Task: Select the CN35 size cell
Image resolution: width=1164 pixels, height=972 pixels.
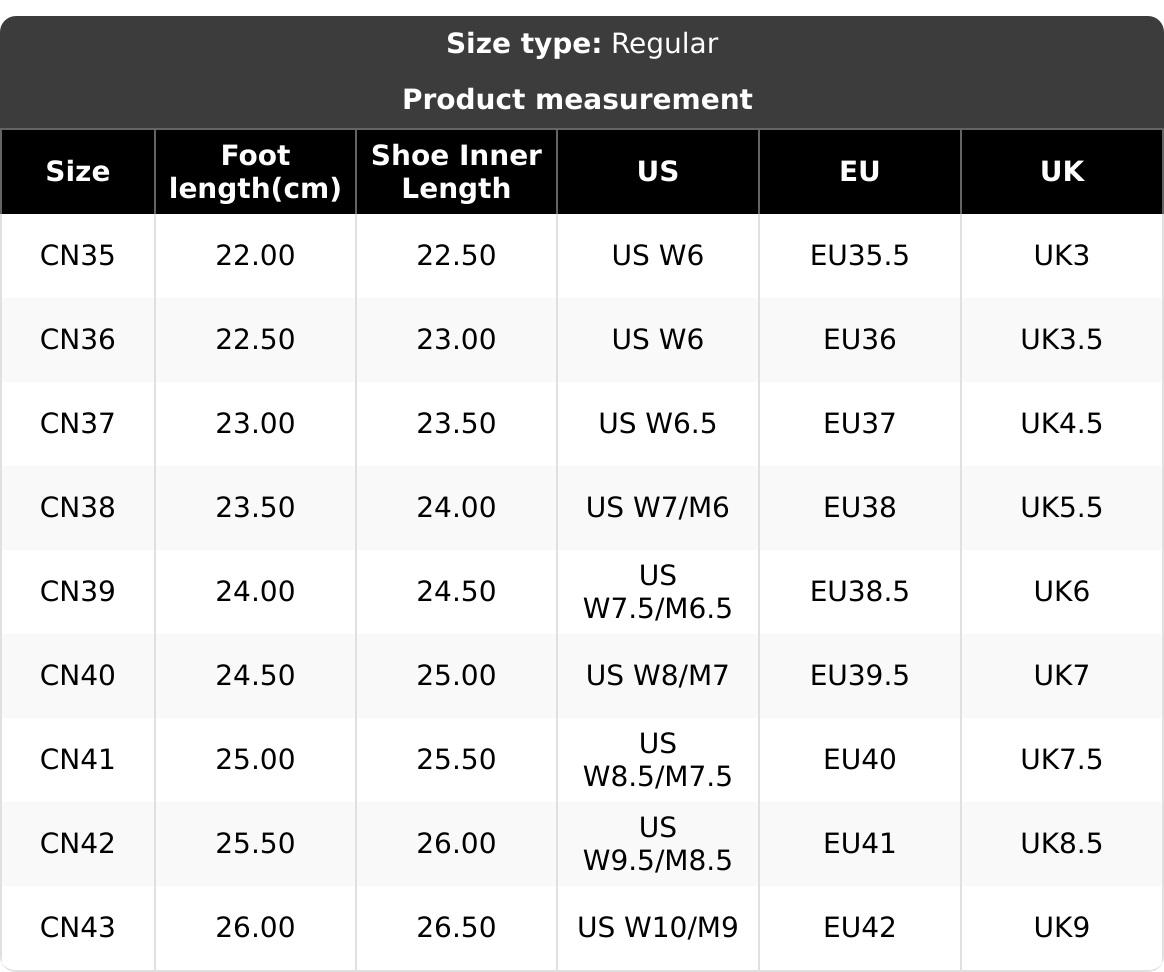Action: point(77,256)
